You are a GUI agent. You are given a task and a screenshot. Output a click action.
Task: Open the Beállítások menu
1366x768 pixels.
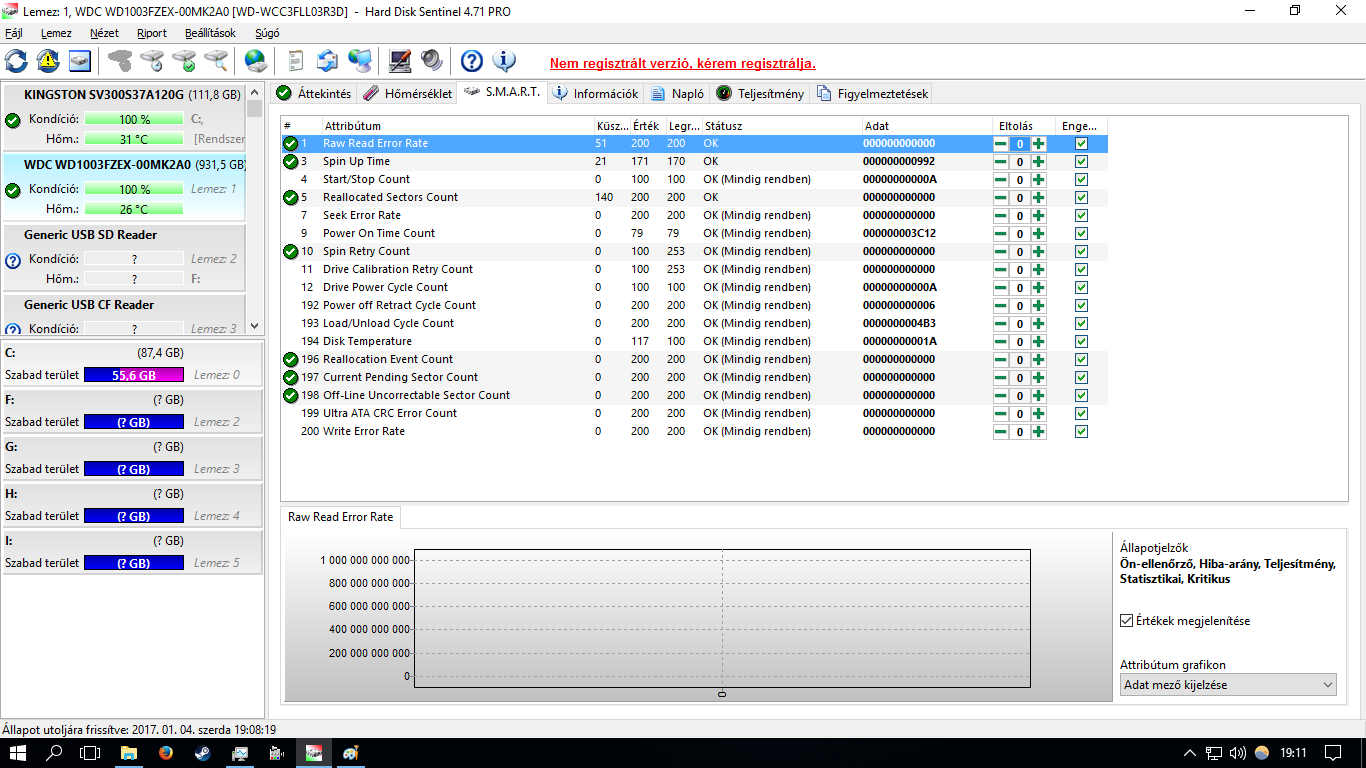[210, 33]
